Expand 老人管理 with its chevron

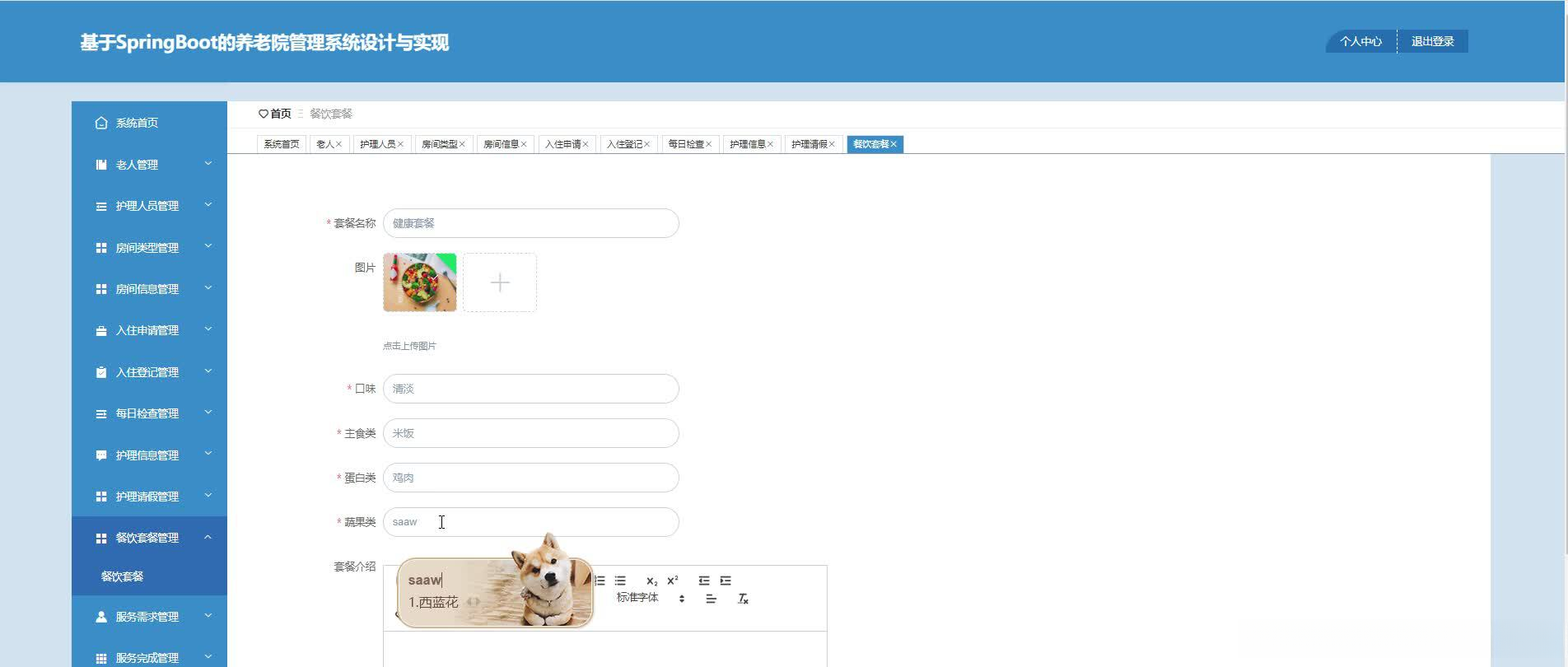click(208, 164)
